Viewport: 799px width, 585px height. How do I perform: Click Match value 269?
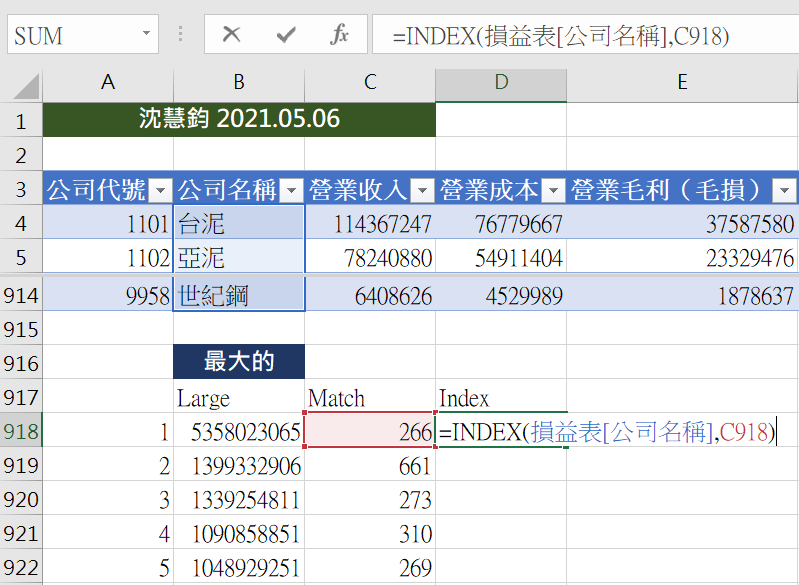click(x=370, y=567)
